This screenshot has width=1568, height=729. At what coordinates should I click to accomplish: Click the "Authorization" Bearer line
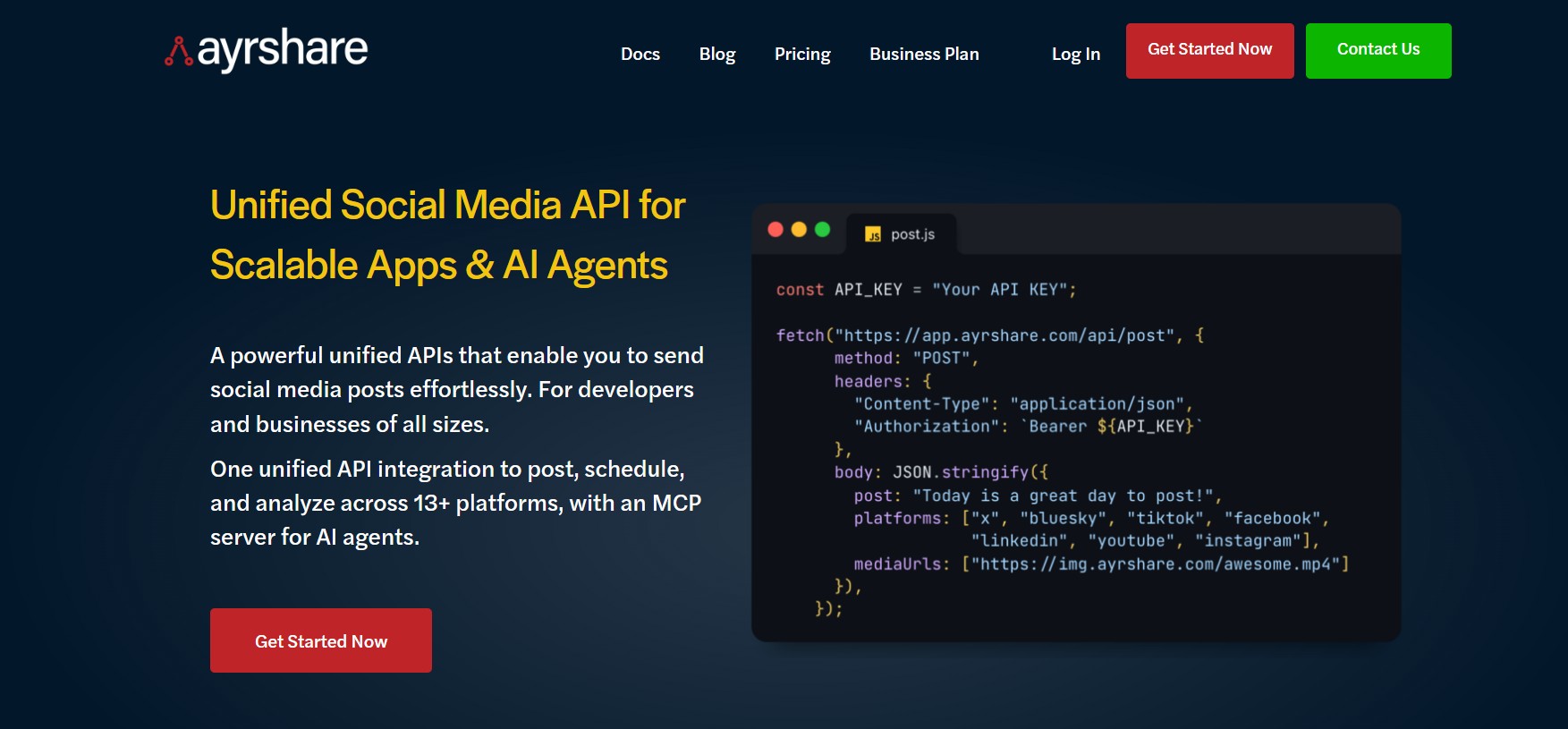point(1028,427)
